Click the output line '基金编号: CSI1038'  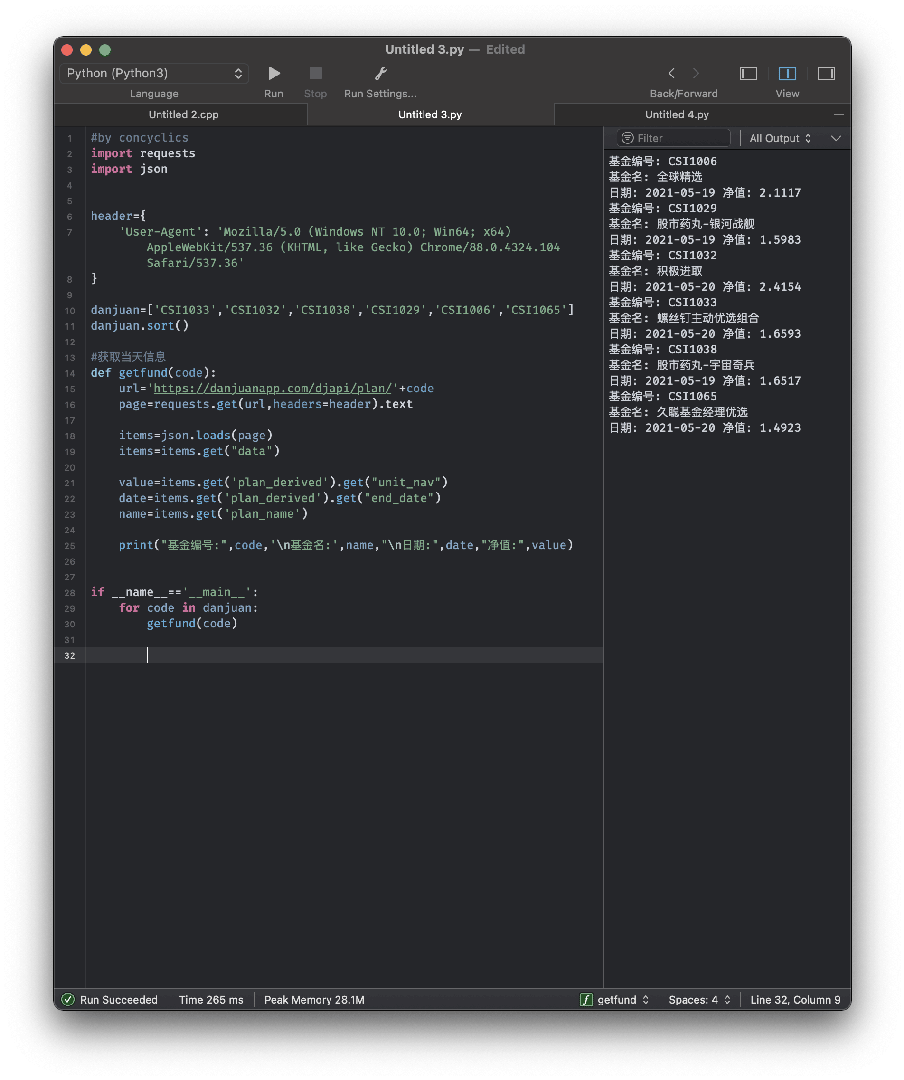coord(662,349)
